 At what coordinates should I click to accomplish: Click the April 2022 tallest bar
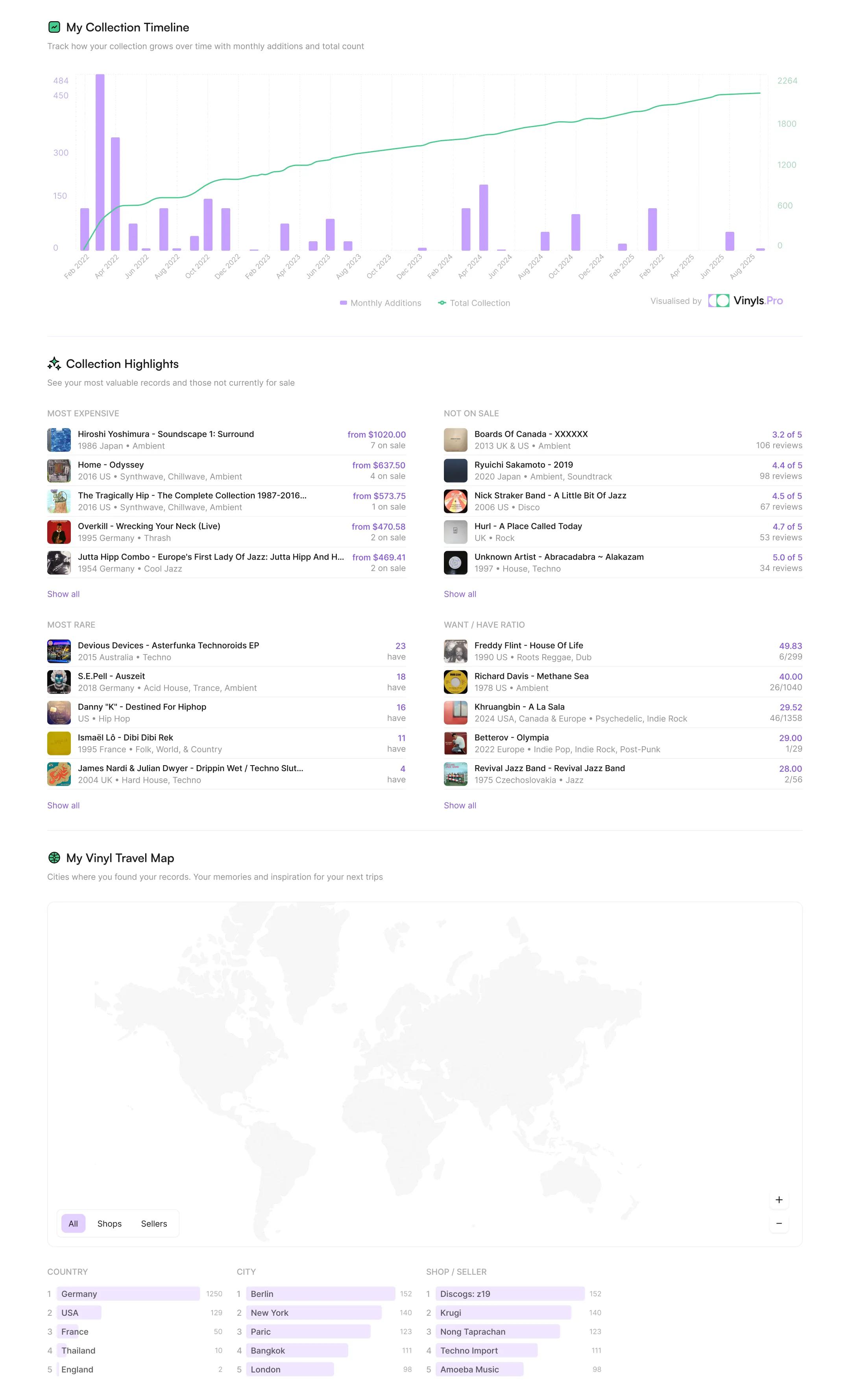pos(100,162)
